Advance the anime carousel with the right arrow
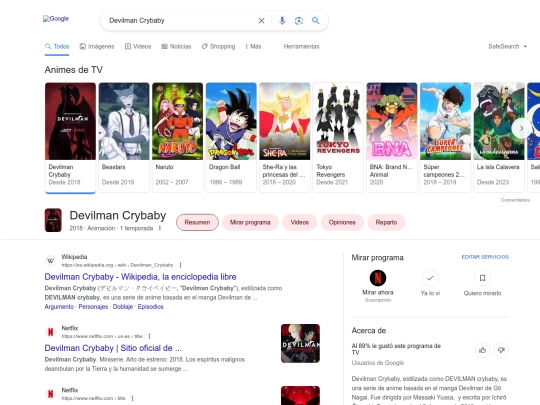Viewport: 540px width, 405px height. [x=521, y=128]
